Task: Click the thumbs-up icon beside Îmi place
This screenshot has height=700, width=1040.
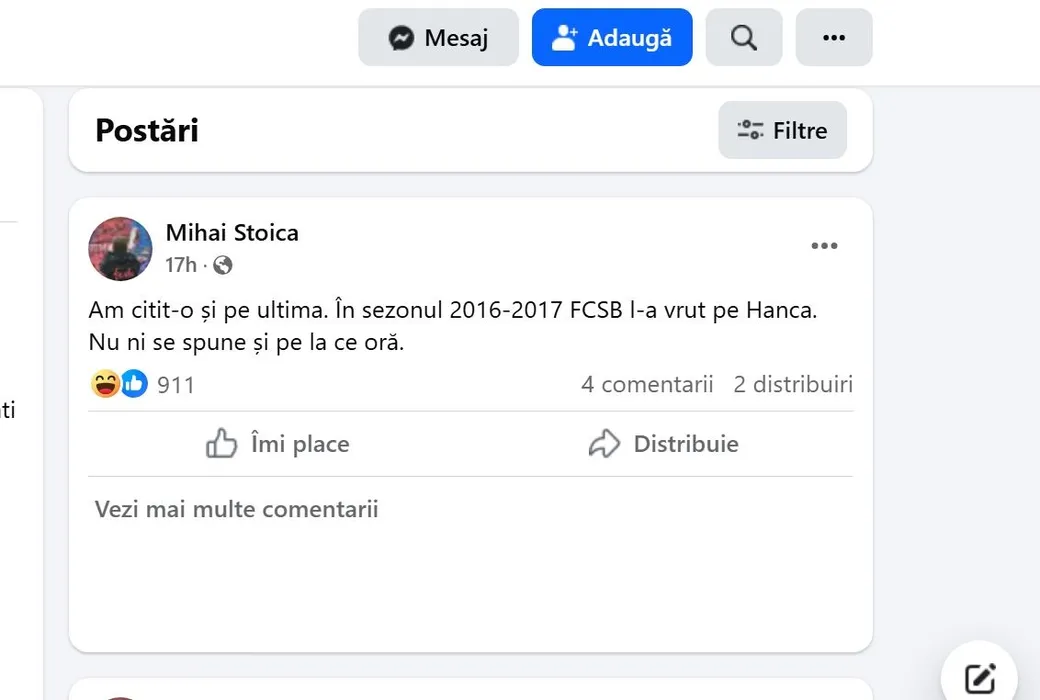Action: pyautogui.click(x=221, y=444)
